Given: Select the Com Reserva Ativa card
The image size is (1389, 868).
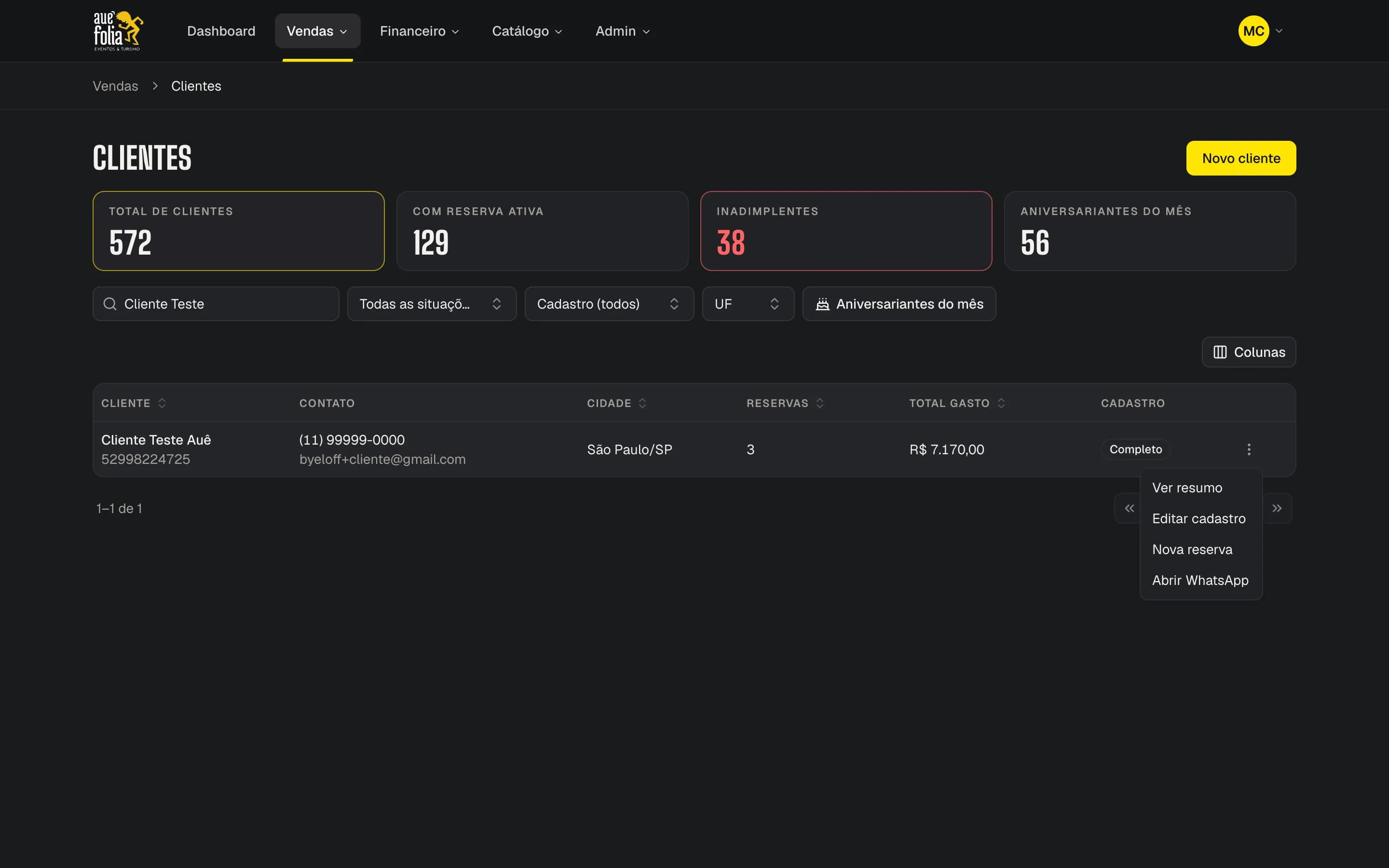Looking at the screenshot, I should pos(543,231).
